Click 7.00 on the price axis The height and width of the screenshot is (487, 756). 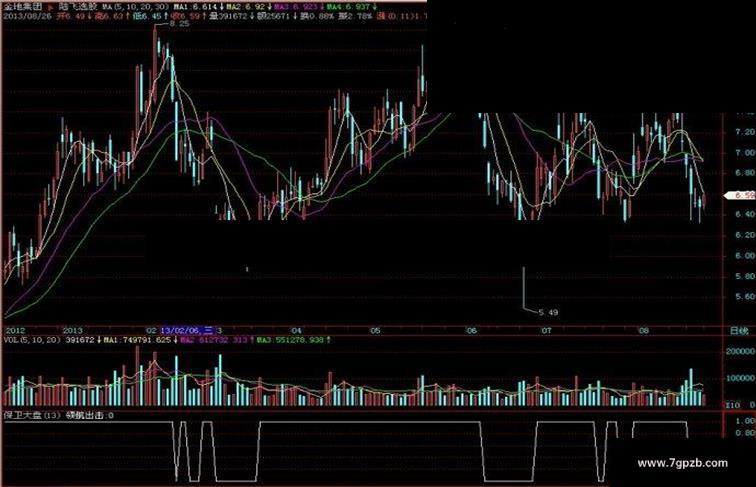745,152
